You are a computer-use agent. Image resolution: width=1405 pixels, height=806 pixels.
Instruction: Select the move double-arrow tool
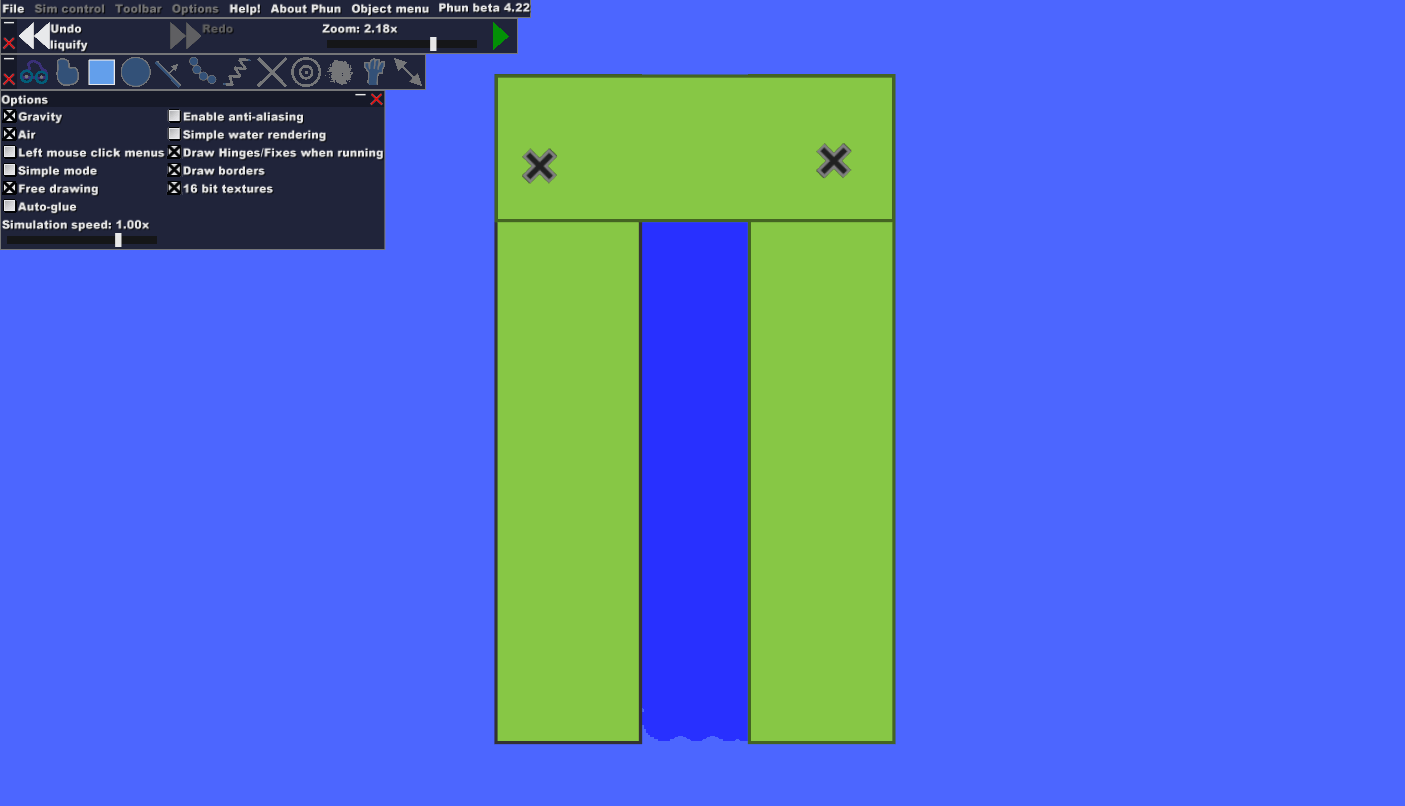tap(408, 72)
